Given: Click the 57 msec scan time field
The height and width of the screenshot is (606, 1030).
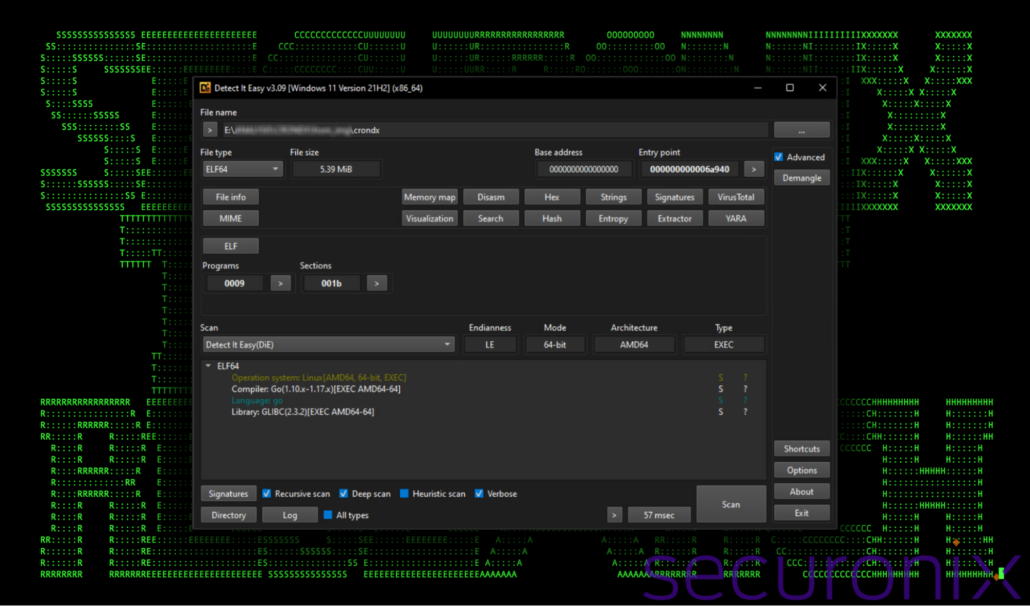Looking at the screenshot, I should (659, 515).
